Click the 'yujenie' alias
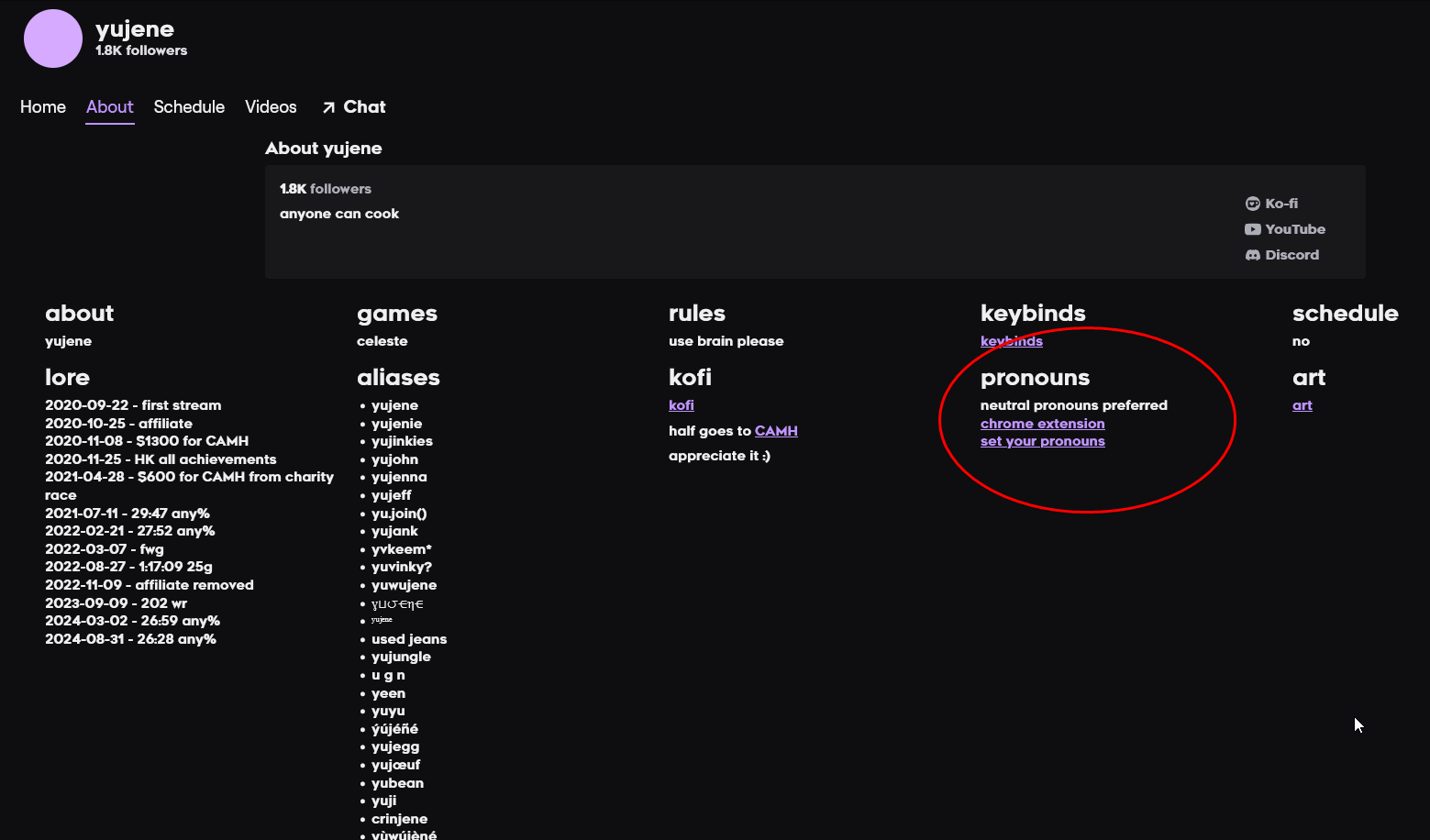The image size is (1430, 840). pyautogui.click(x=397, y=424)
